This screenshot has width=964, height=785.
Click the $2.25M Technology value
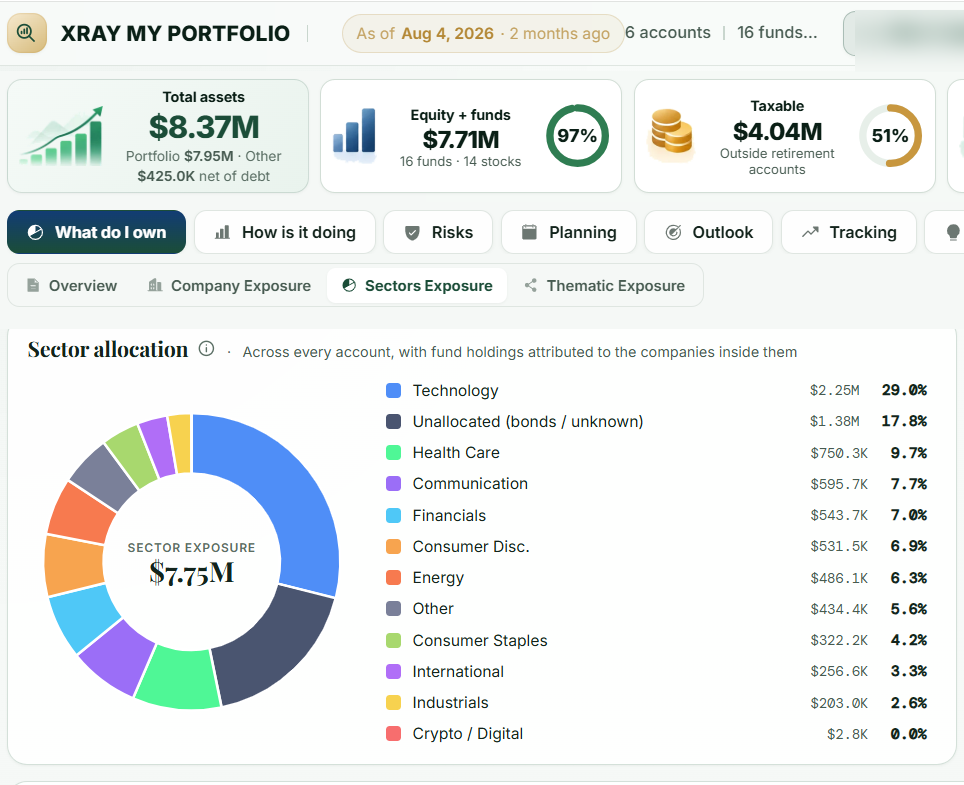tap(834, 390)
